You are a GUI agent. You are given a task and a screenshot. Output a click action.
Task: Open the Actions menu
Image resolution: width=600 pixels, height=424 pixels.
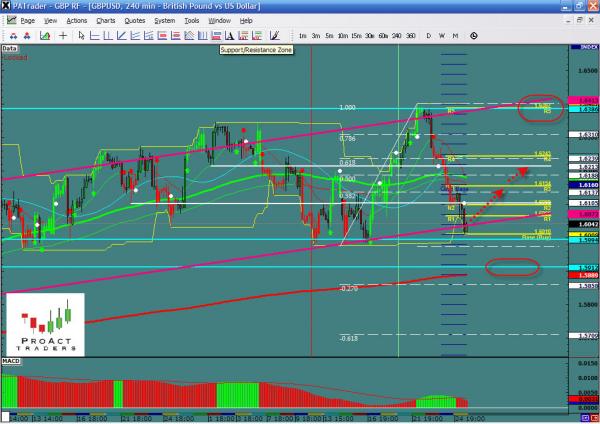tap(77, 21)
